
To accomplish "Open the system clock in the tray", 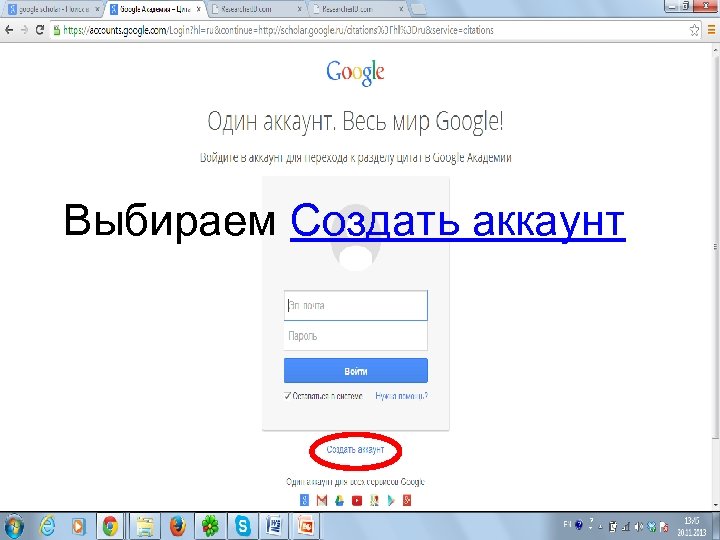I will click(692, 527).
